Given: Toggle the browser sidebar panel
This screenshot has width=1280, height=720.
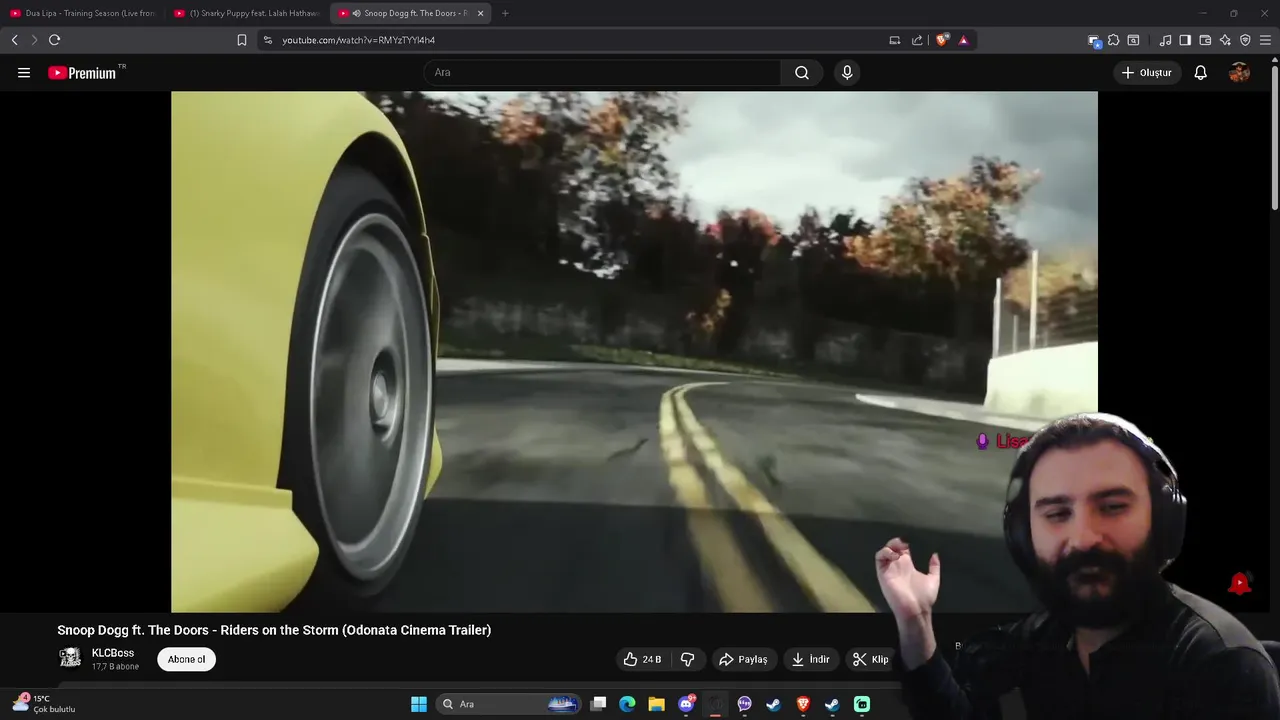Looking at the screenshot, I should coord(1185,40).
